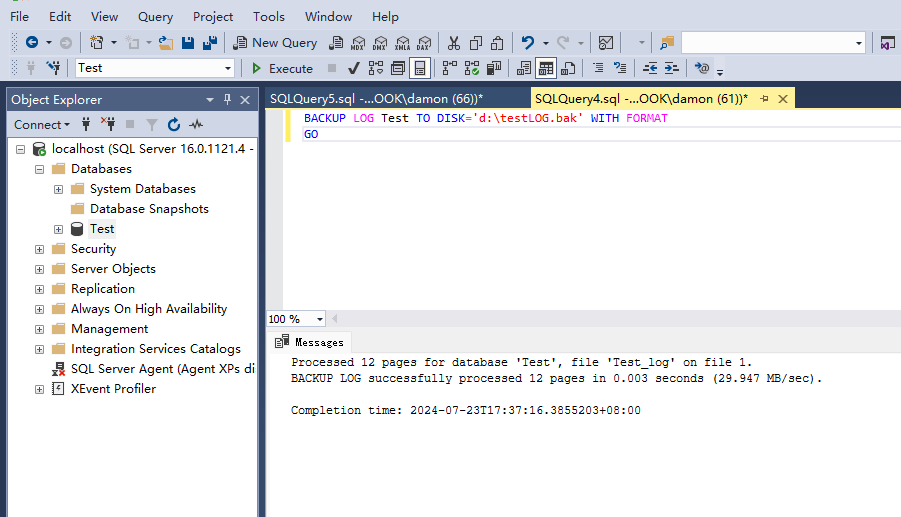
Task: Click the Change Connection plug icon
Action: [53, 68]
